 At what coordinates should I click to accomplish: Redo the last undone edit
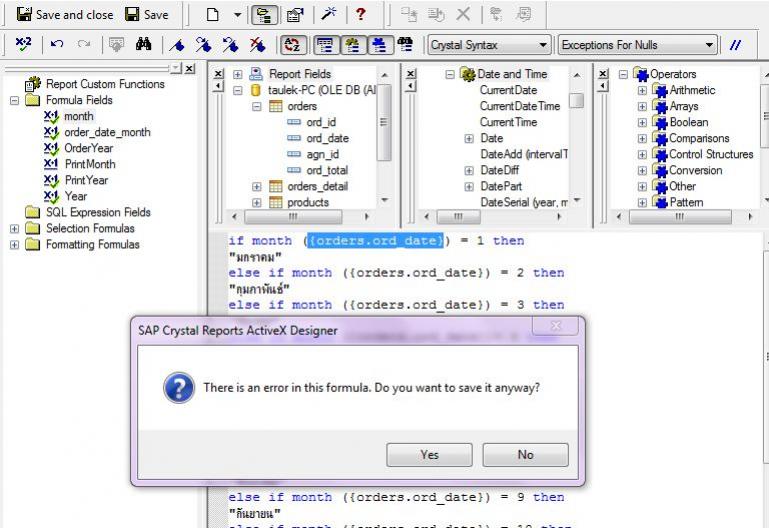pyautogui.click(x=84, y=45)
